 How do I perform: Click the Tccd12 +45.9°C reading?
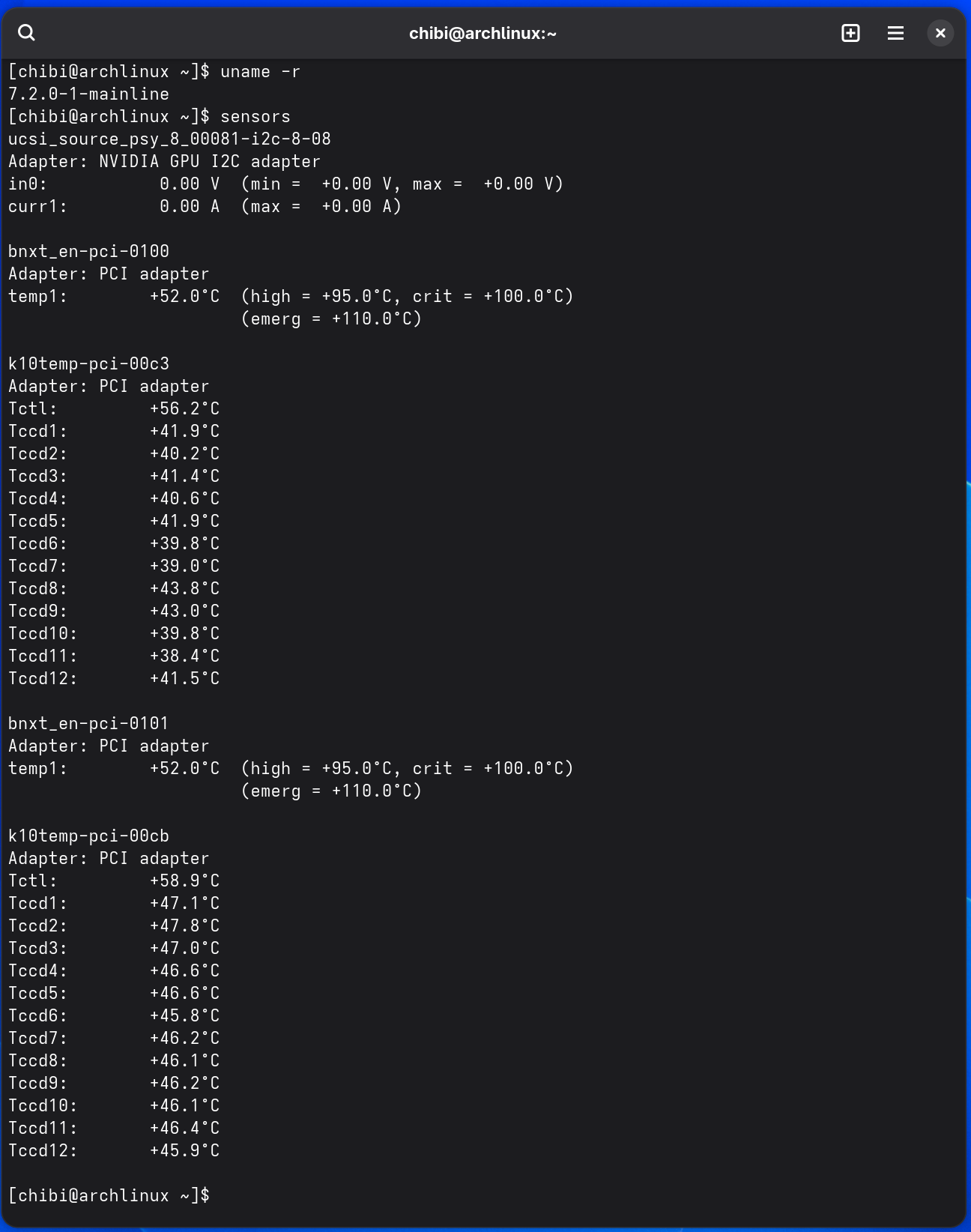click(114, 1151)
